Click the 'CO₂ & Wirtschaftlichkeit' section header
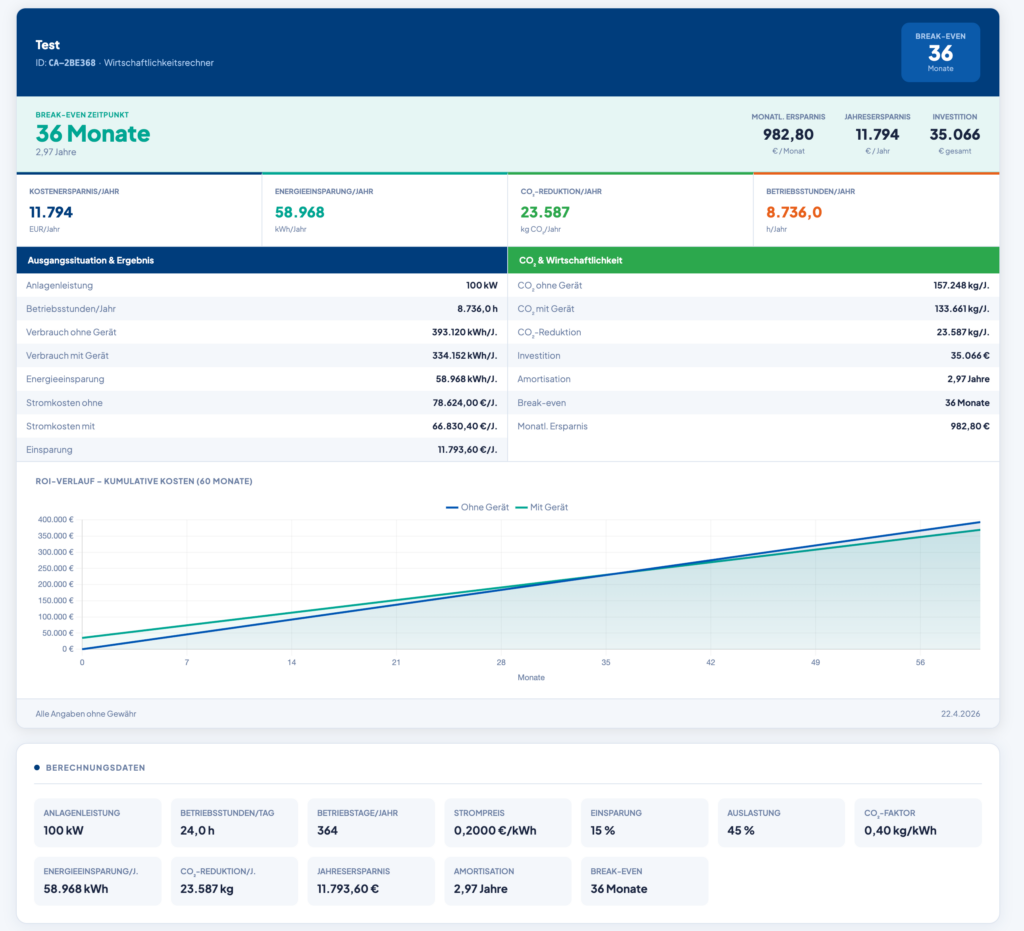This screenshot has width=1024, height=931. click(753, 260)
